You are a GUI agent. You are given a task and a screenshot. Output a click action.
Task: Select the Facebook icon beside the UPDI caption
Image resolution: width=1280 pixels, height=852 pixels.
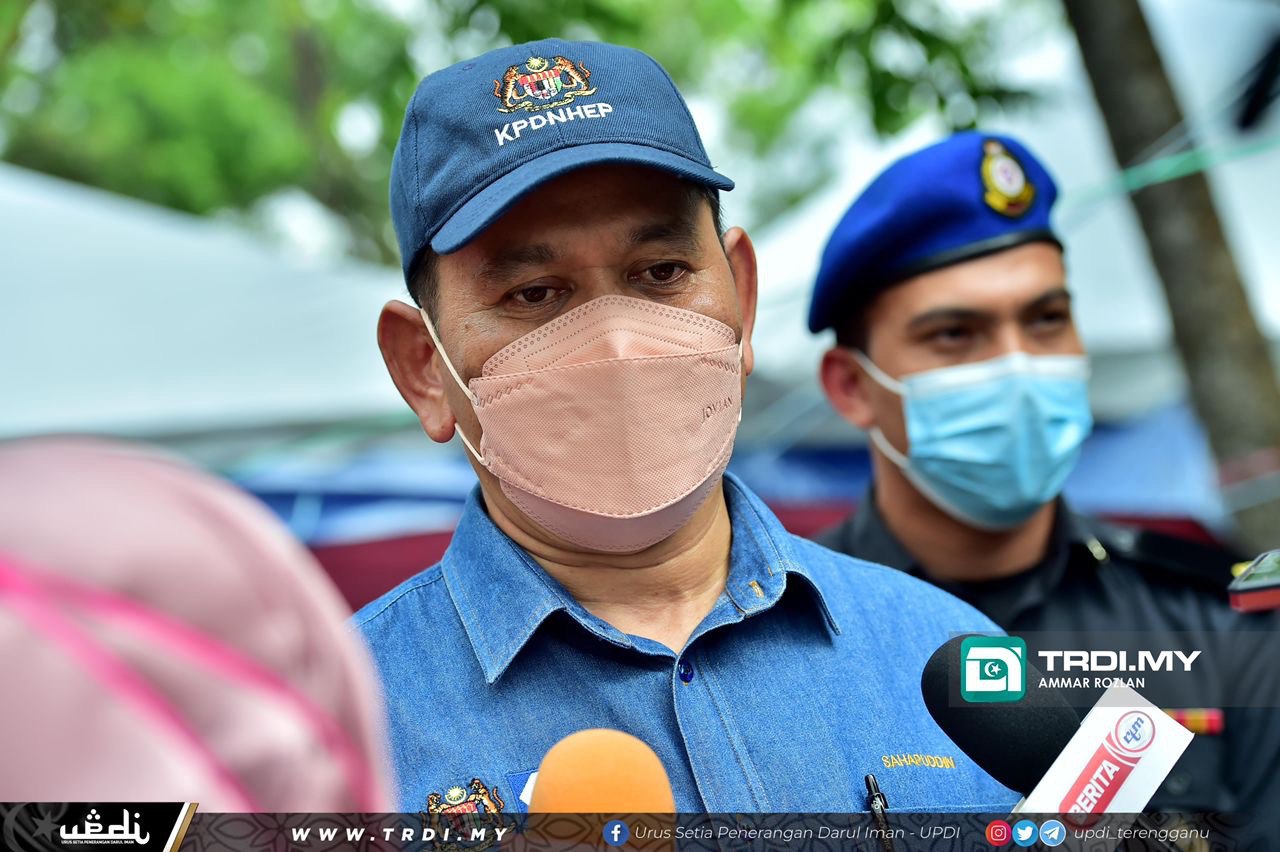pyautogui.click(x=616, y=832)
